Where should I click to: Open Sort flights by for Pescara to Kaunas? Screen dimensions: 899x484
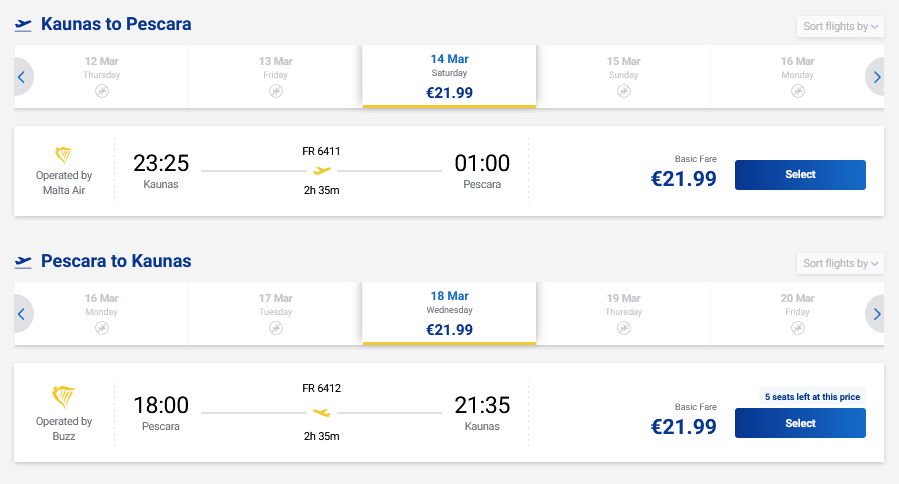coord(840,264)
